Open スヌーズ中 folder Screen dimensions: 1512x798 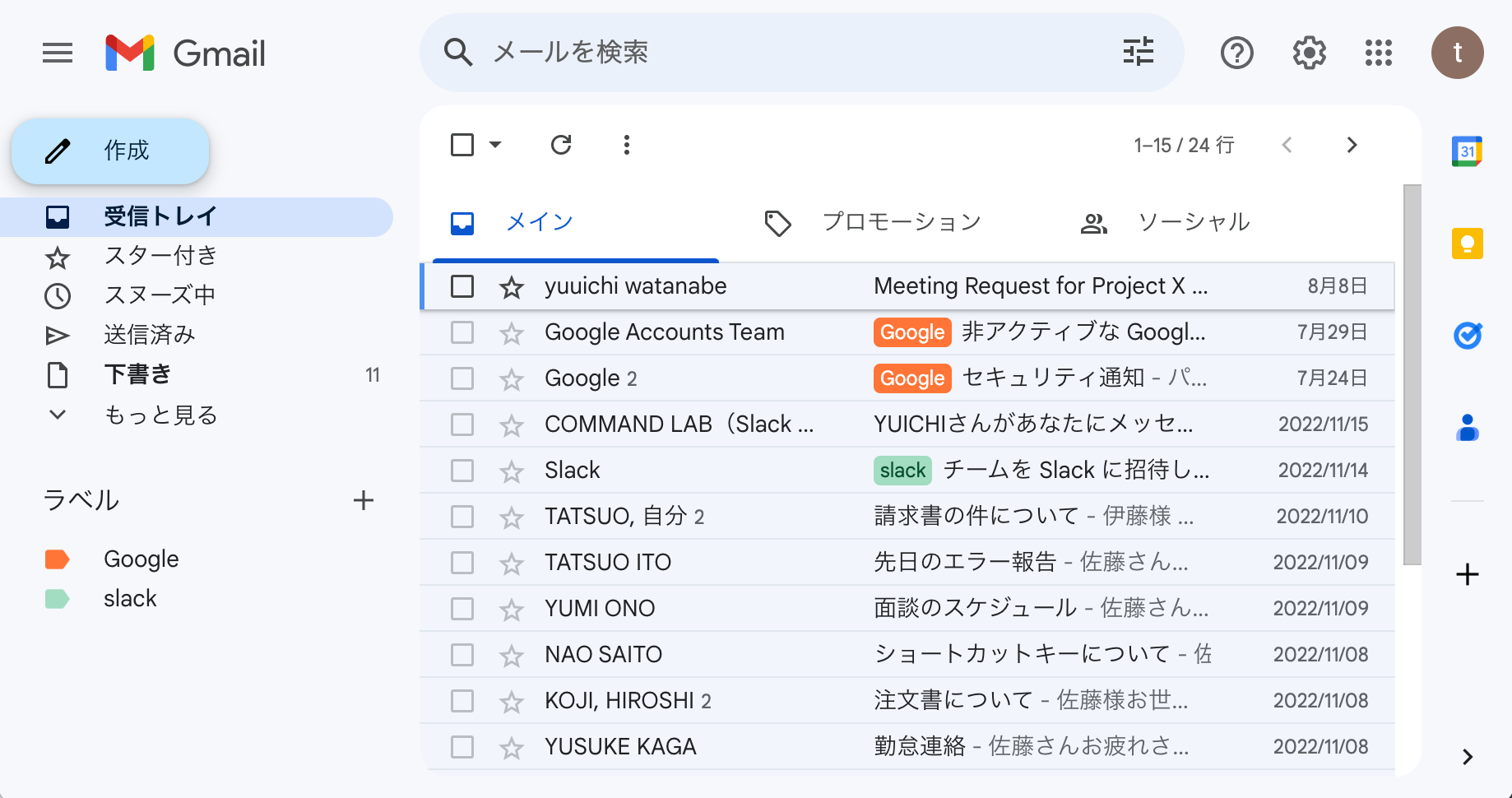click(197, 296)
